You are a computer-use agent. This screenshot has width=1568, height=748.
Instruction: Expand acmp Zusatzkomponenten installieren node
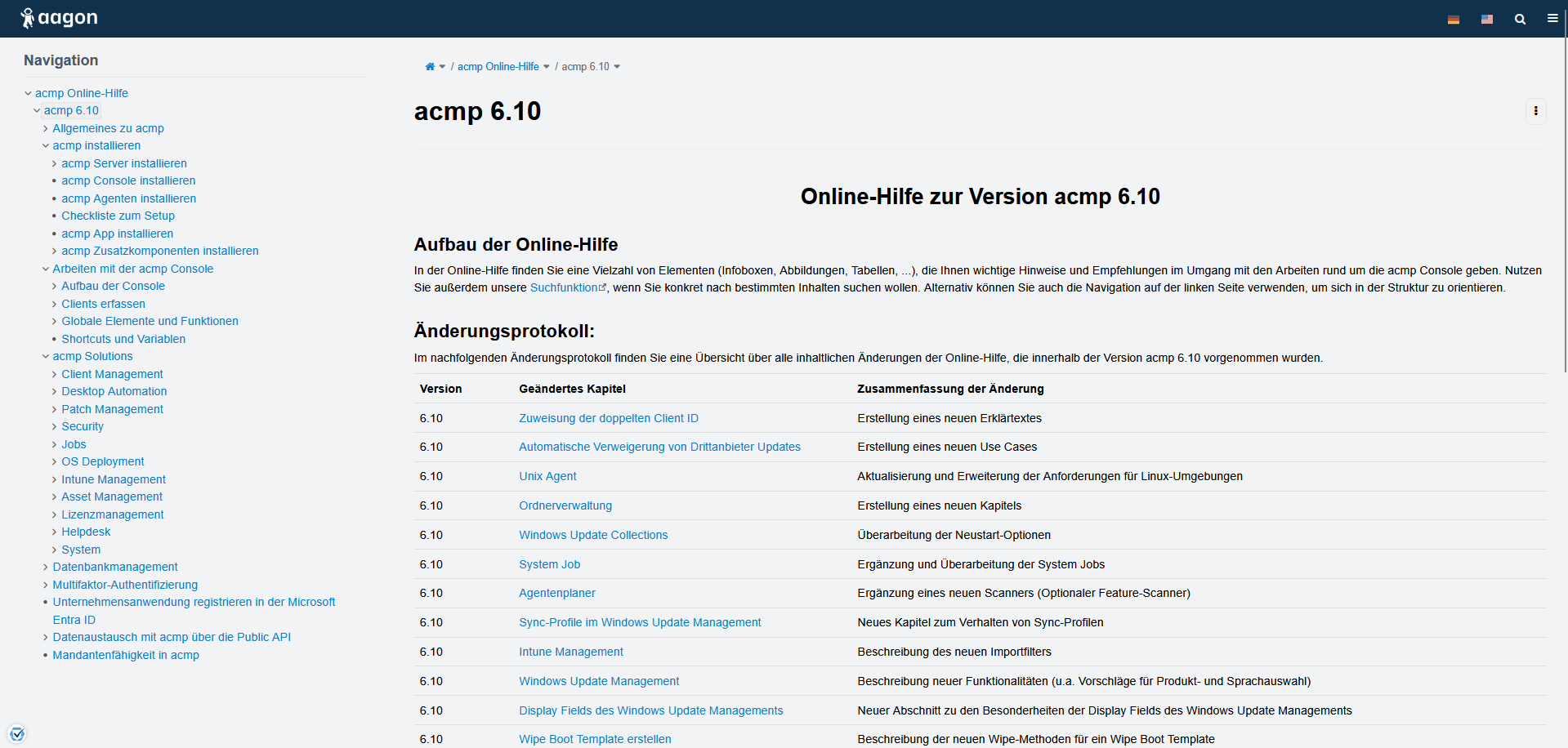pyautogui.click(x=55, y=252)
